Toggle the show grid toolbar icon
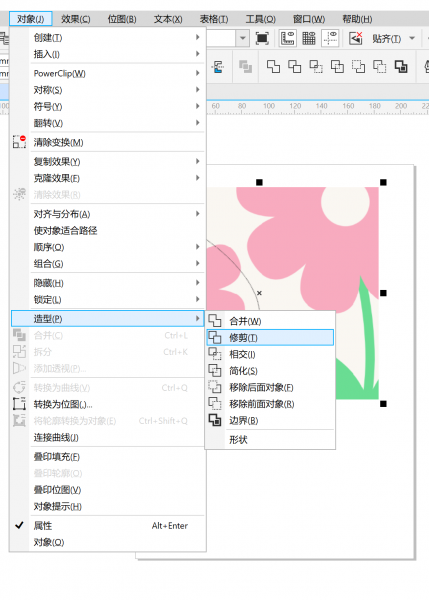Viewport: 429px width, 600px height. pyautogui.click(x=309, y=38)
